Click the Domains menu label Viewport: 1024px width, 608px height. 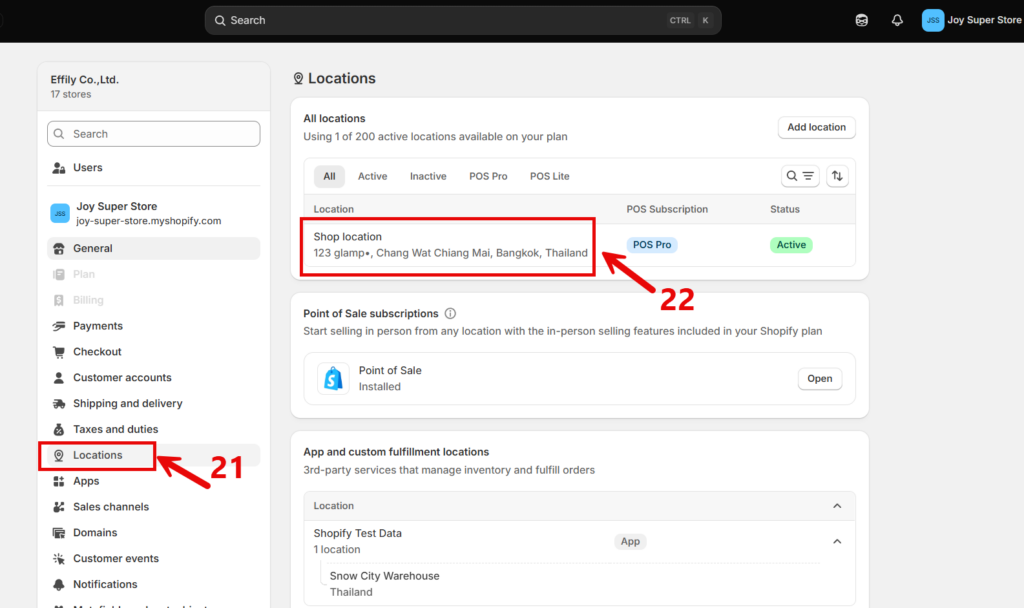95,533
